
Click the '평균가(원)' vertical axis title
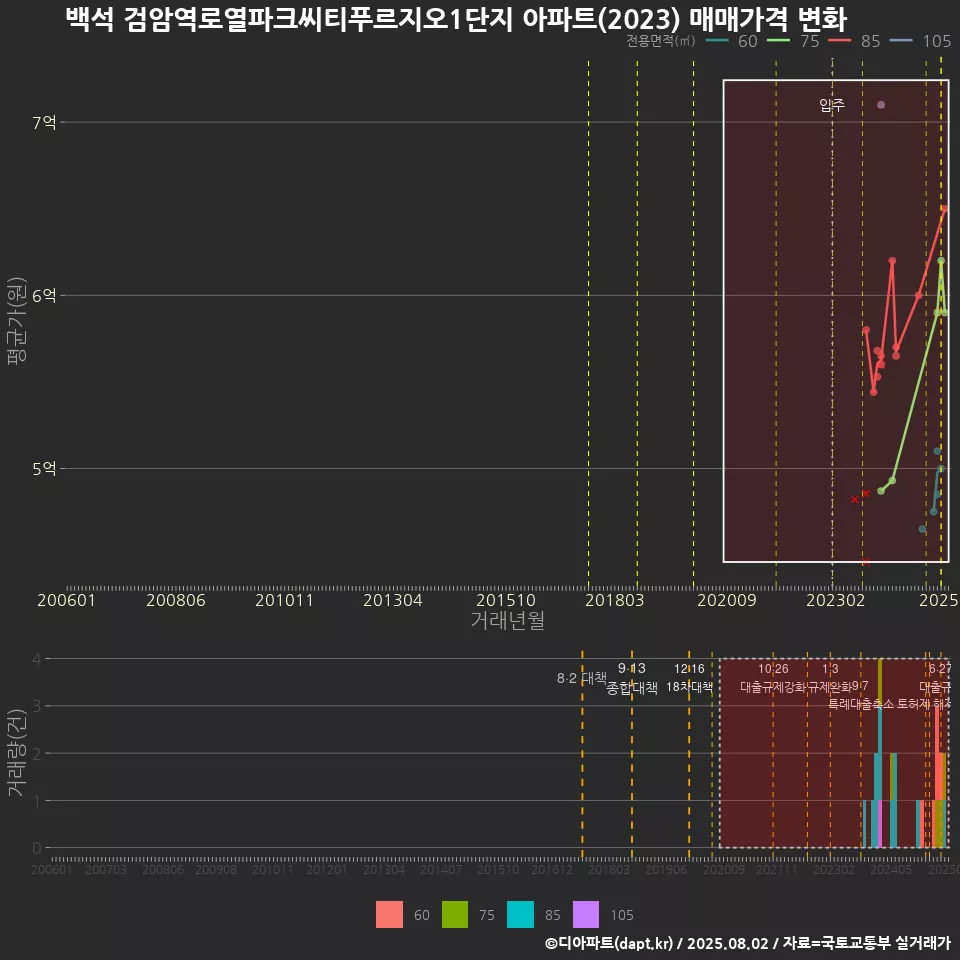coord(17,321)
